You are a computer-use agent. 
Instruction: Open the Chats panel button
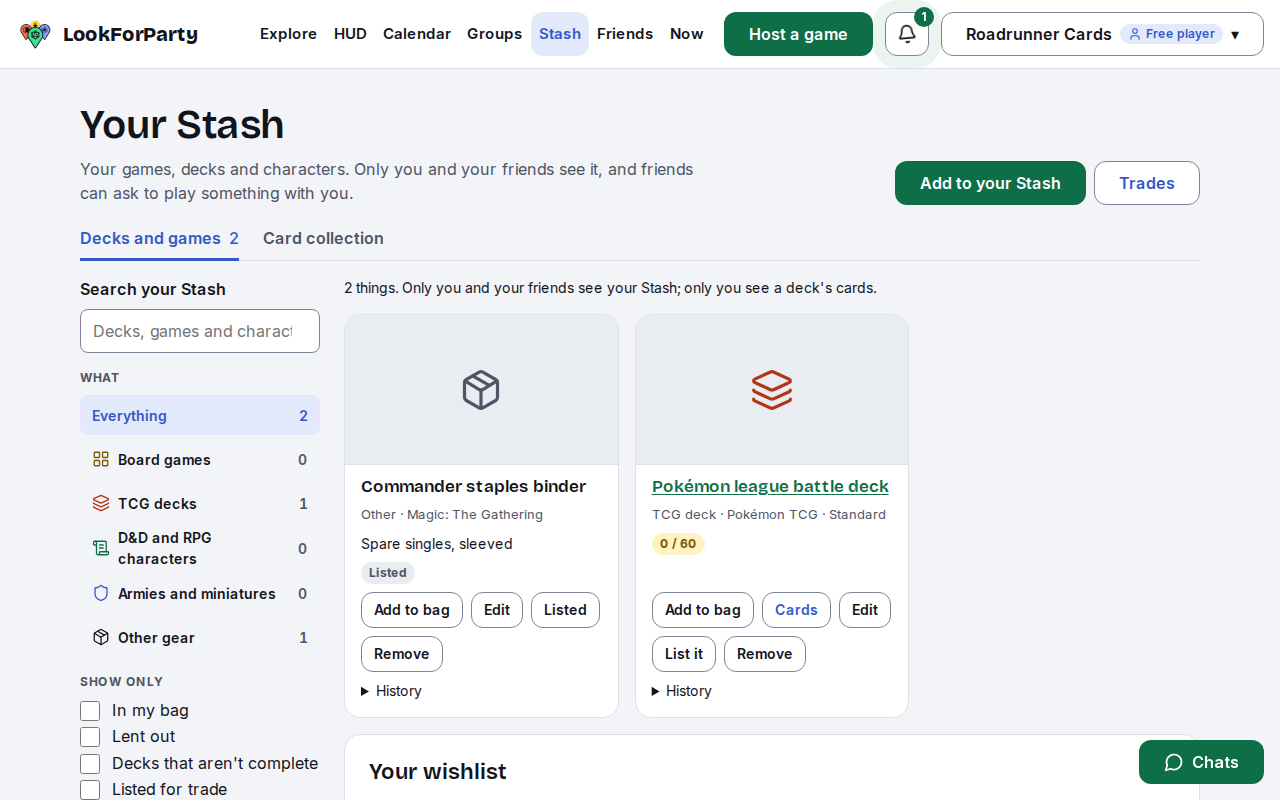1201,762
